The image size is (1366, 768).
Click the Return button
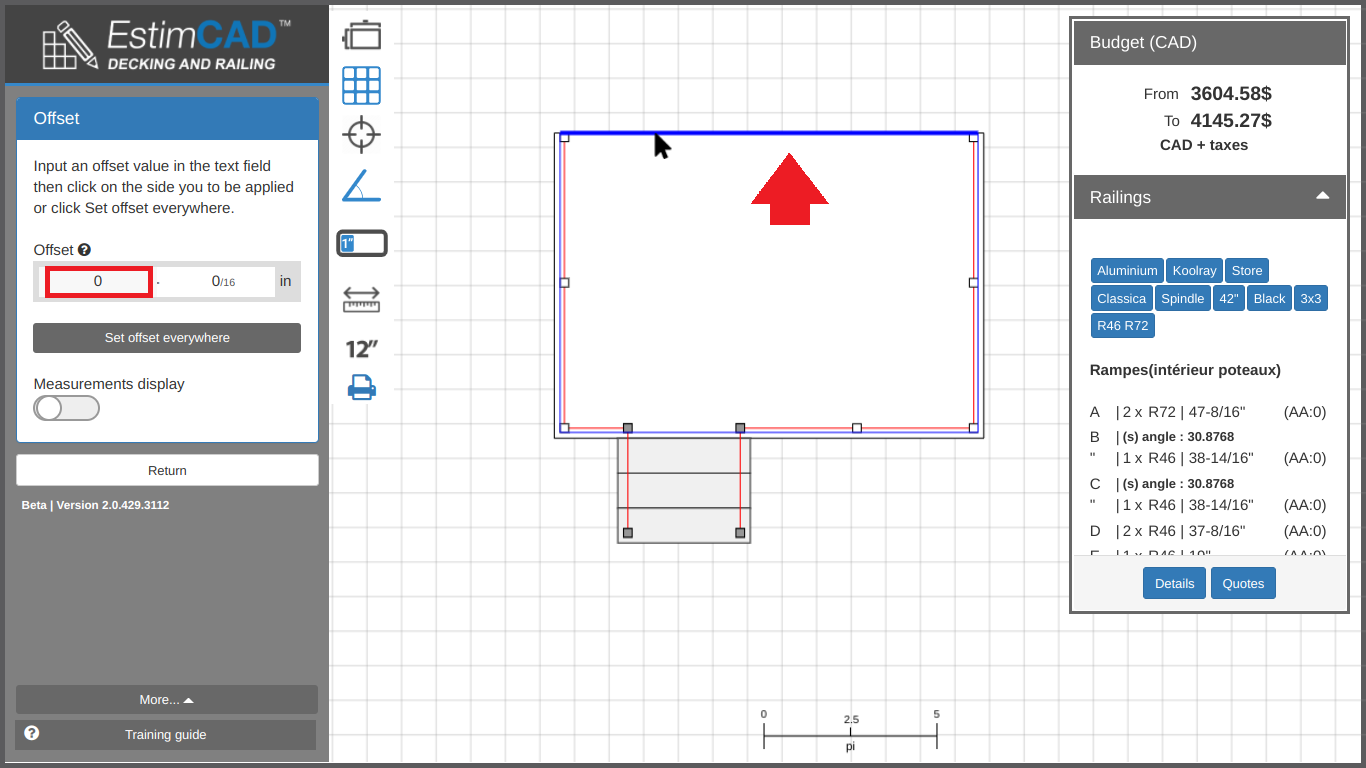167,471
